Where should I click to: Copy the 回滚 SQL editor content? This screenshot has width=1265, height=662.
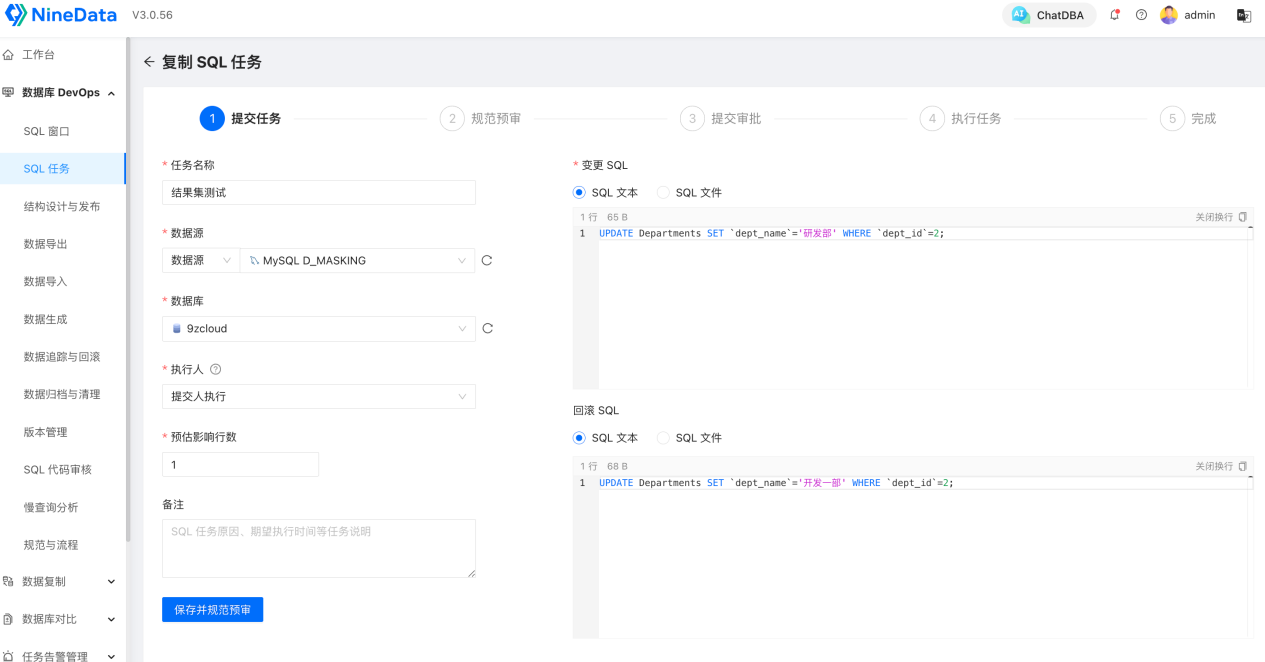[x=1243, y=466]
